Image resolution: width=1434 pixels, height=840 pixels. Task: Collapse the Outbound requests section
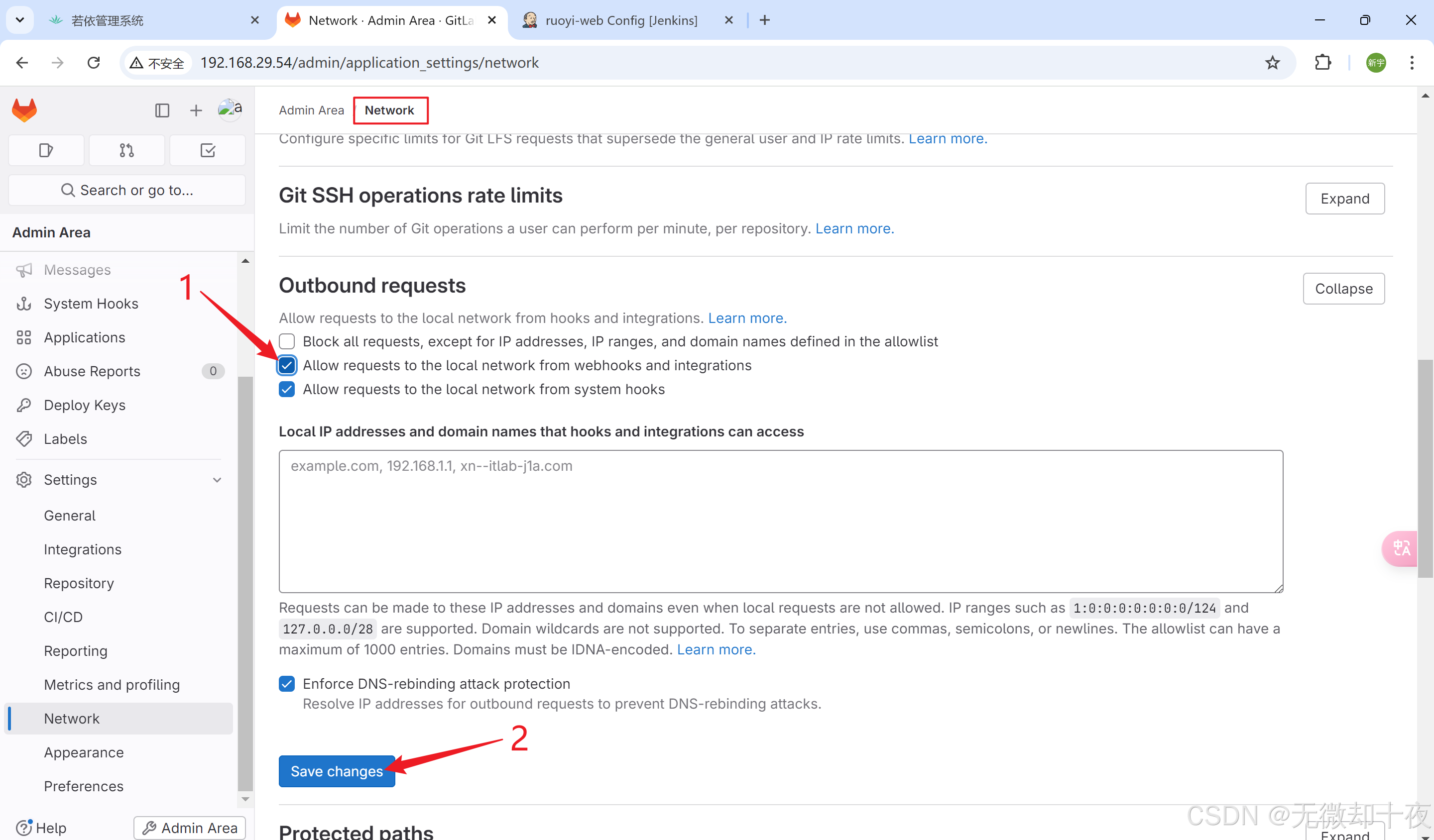coord(1343,289)
